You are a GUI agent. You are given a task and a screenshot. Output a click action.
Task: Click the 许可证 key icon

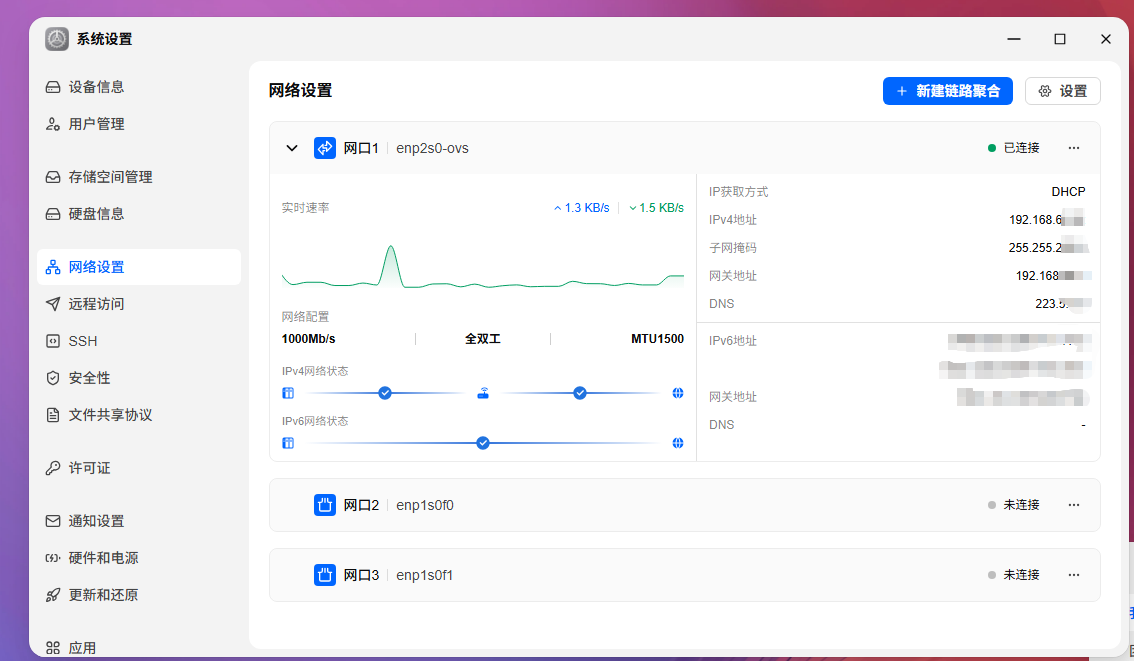(53, 468)
